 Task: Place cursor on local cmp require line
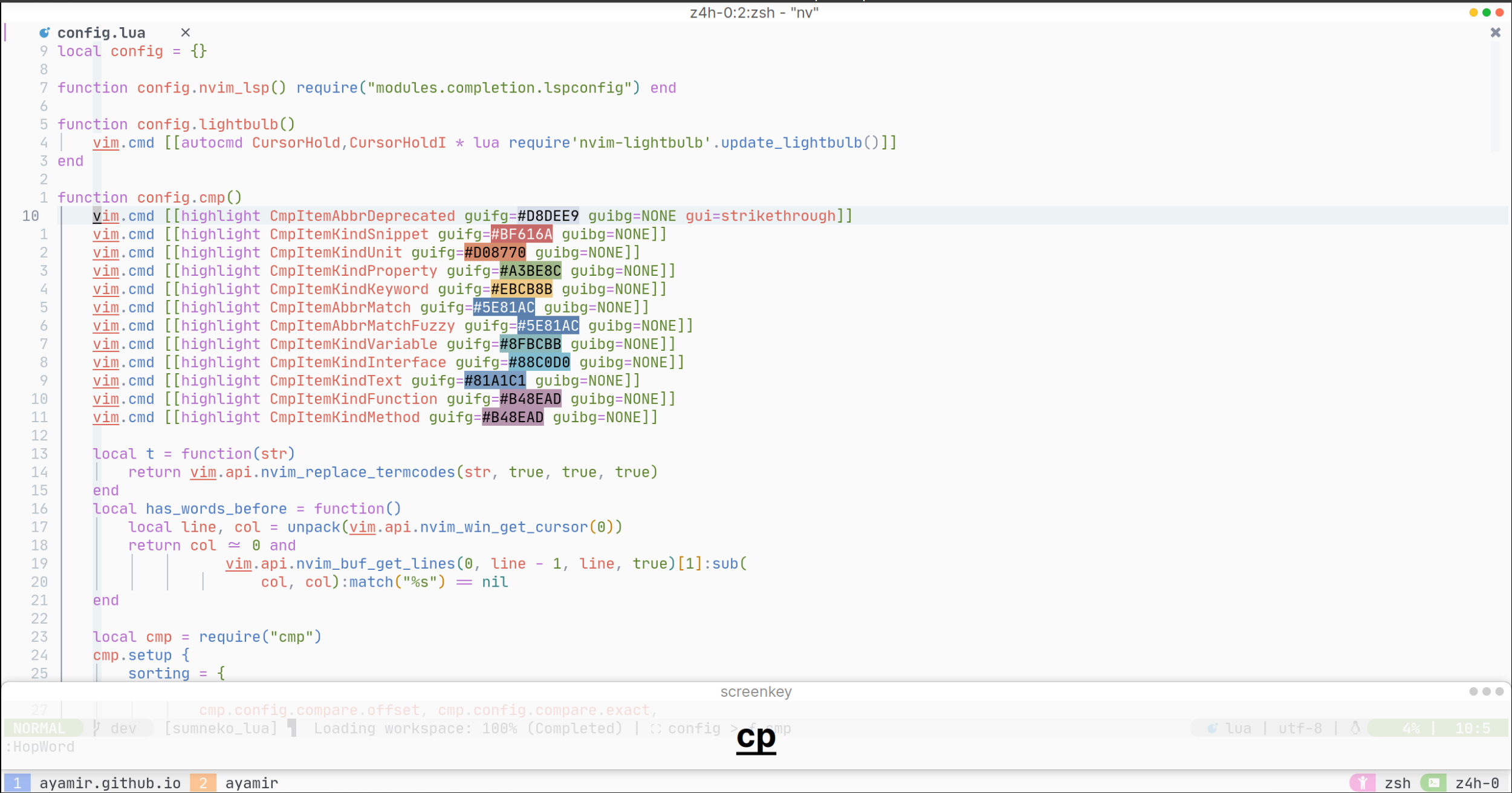point(206,637)
